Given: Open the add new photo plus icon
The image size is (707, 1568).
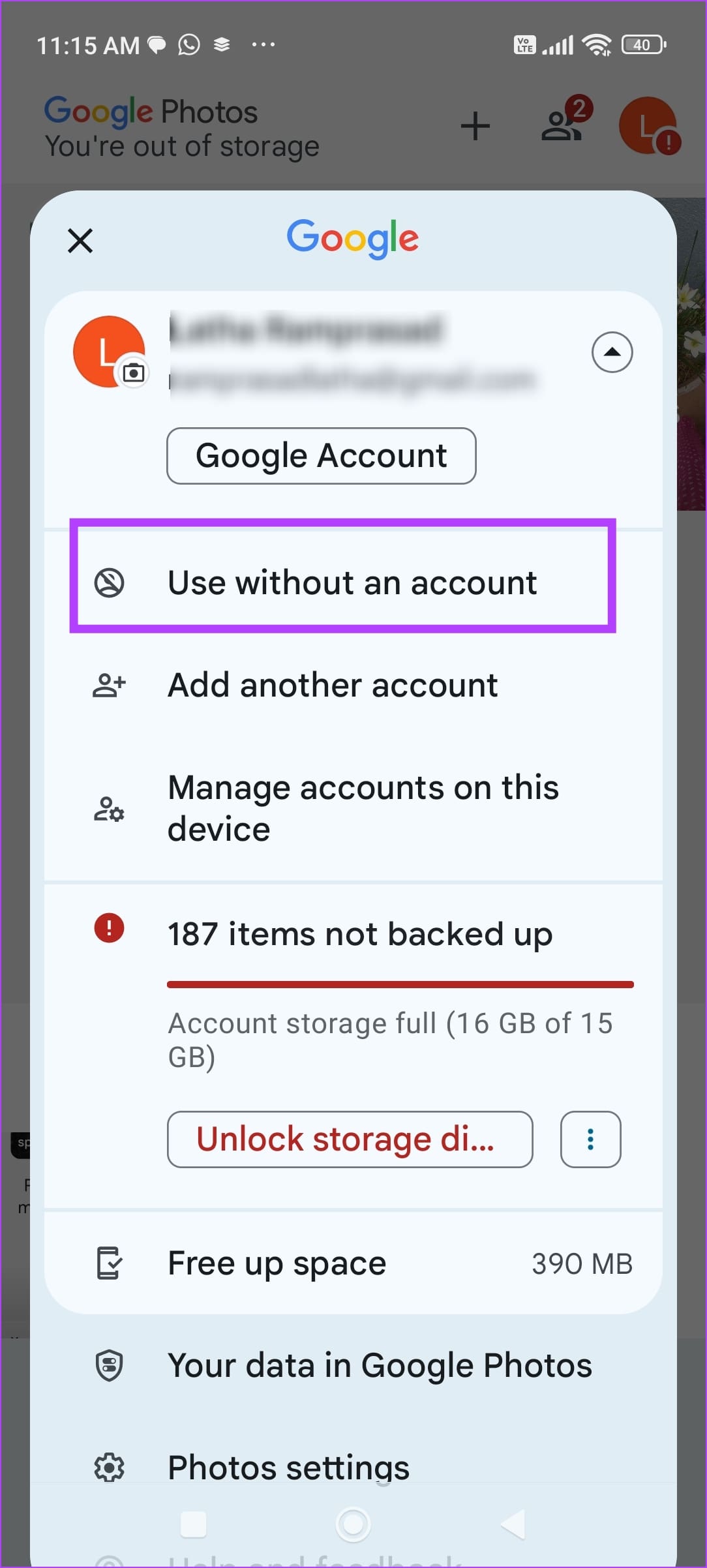Looking at the screenshot, I should point(475,125).
